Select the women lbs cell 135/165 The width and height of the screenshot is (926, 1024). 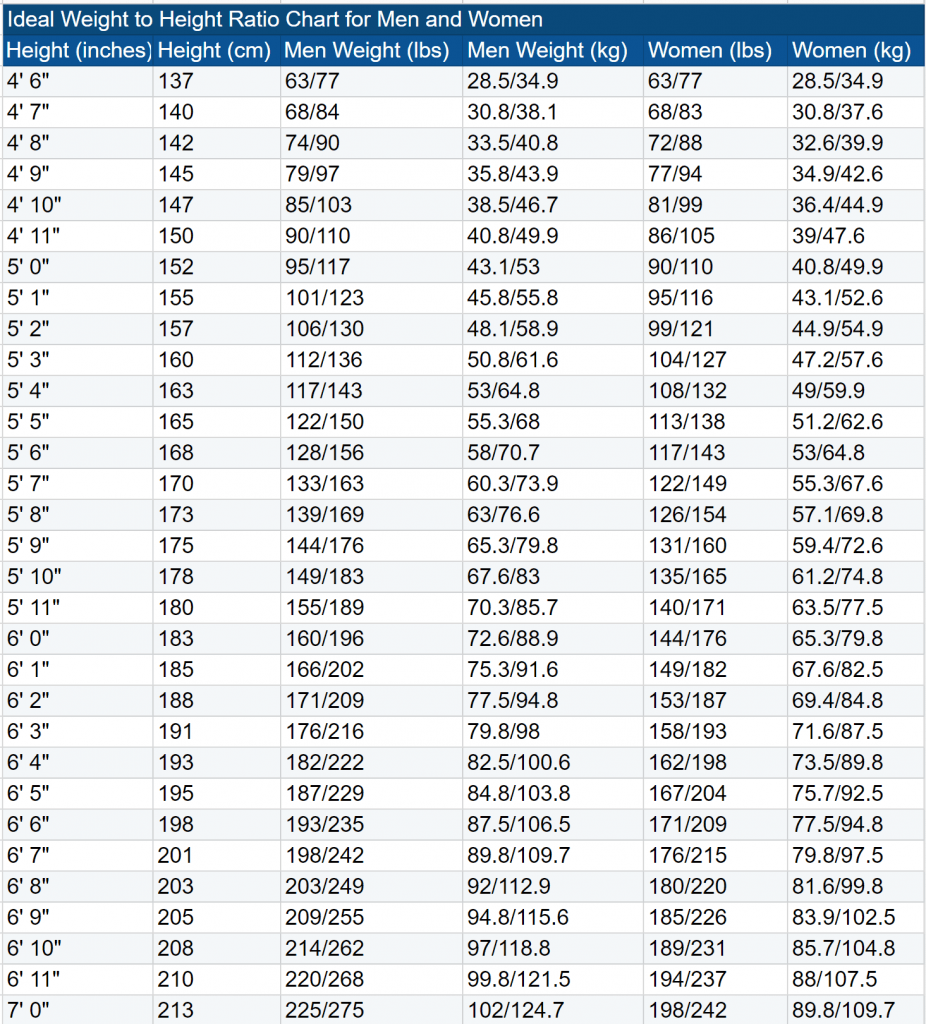tap(715, 577)
